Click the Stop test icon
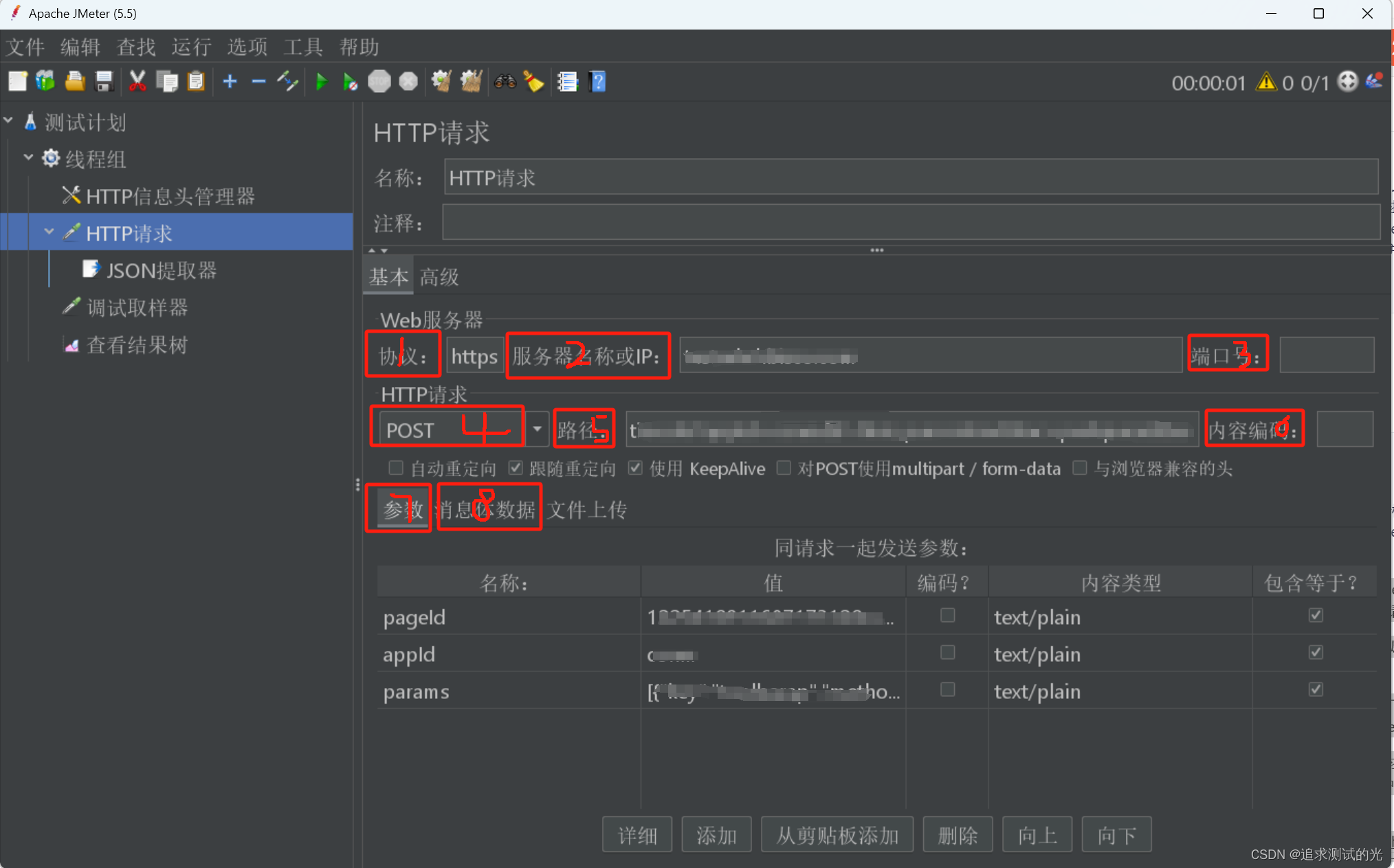This screenshot has width=1394, height=868. coord(379,82)
